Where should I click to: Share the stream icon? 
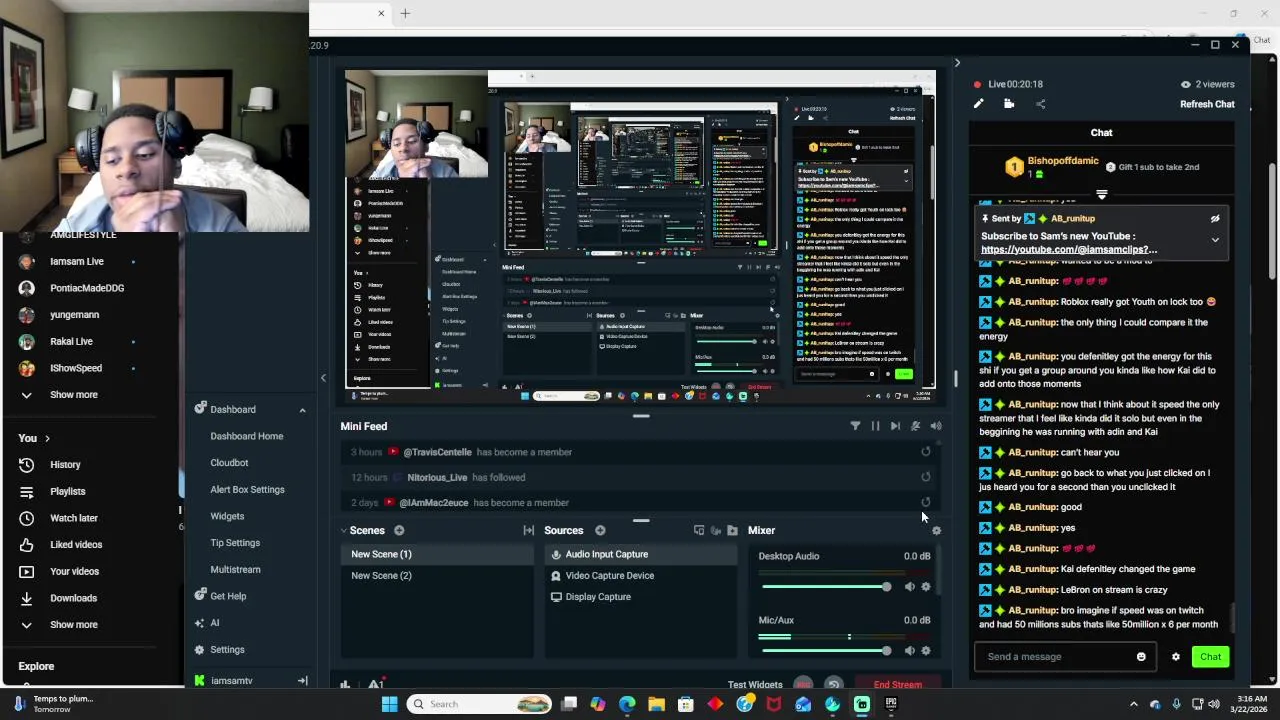pyautogui.click(x=1040, y=104)
